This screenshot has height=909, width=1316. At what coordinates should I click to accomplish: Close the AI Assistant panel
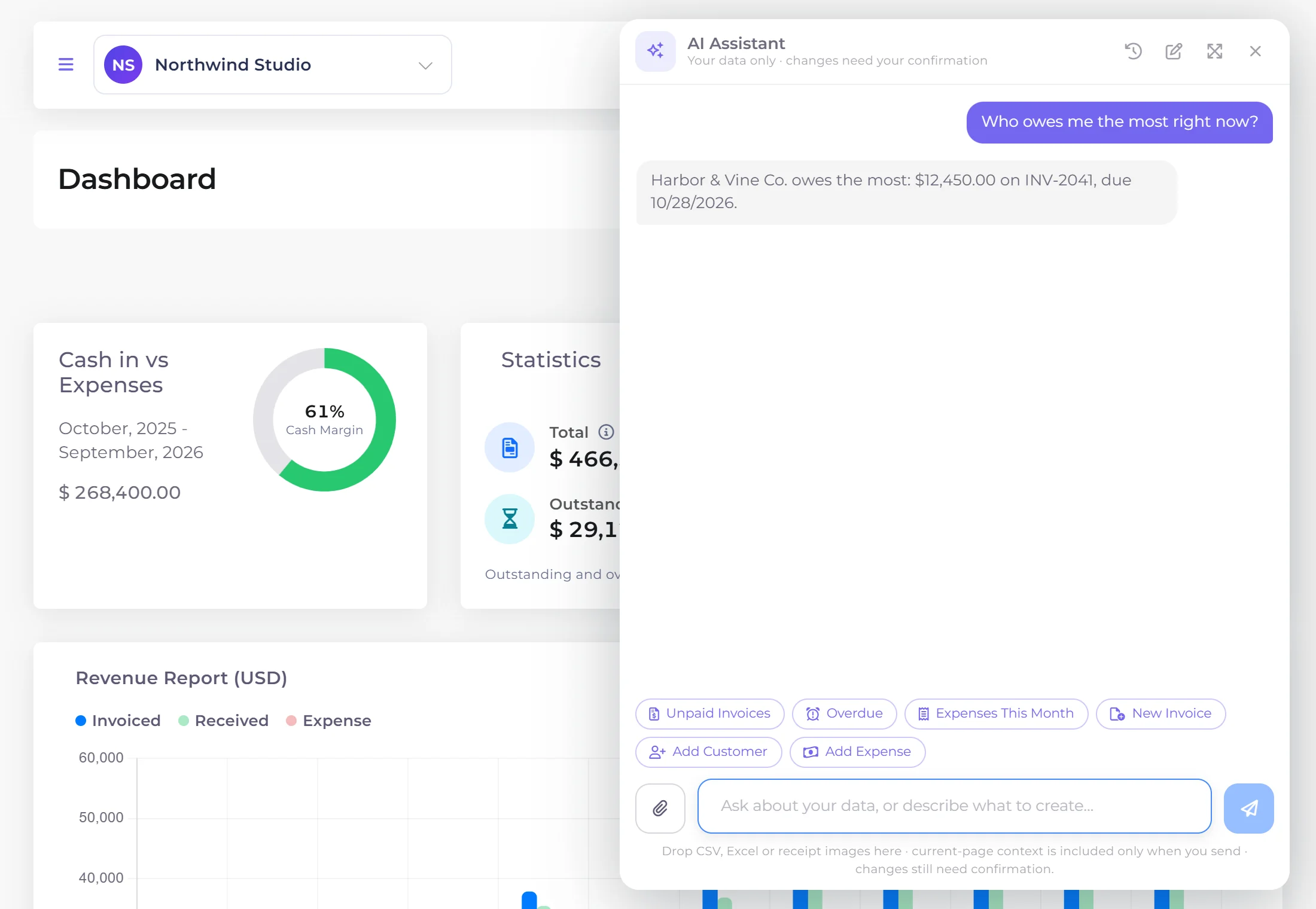click(1255, 51)
